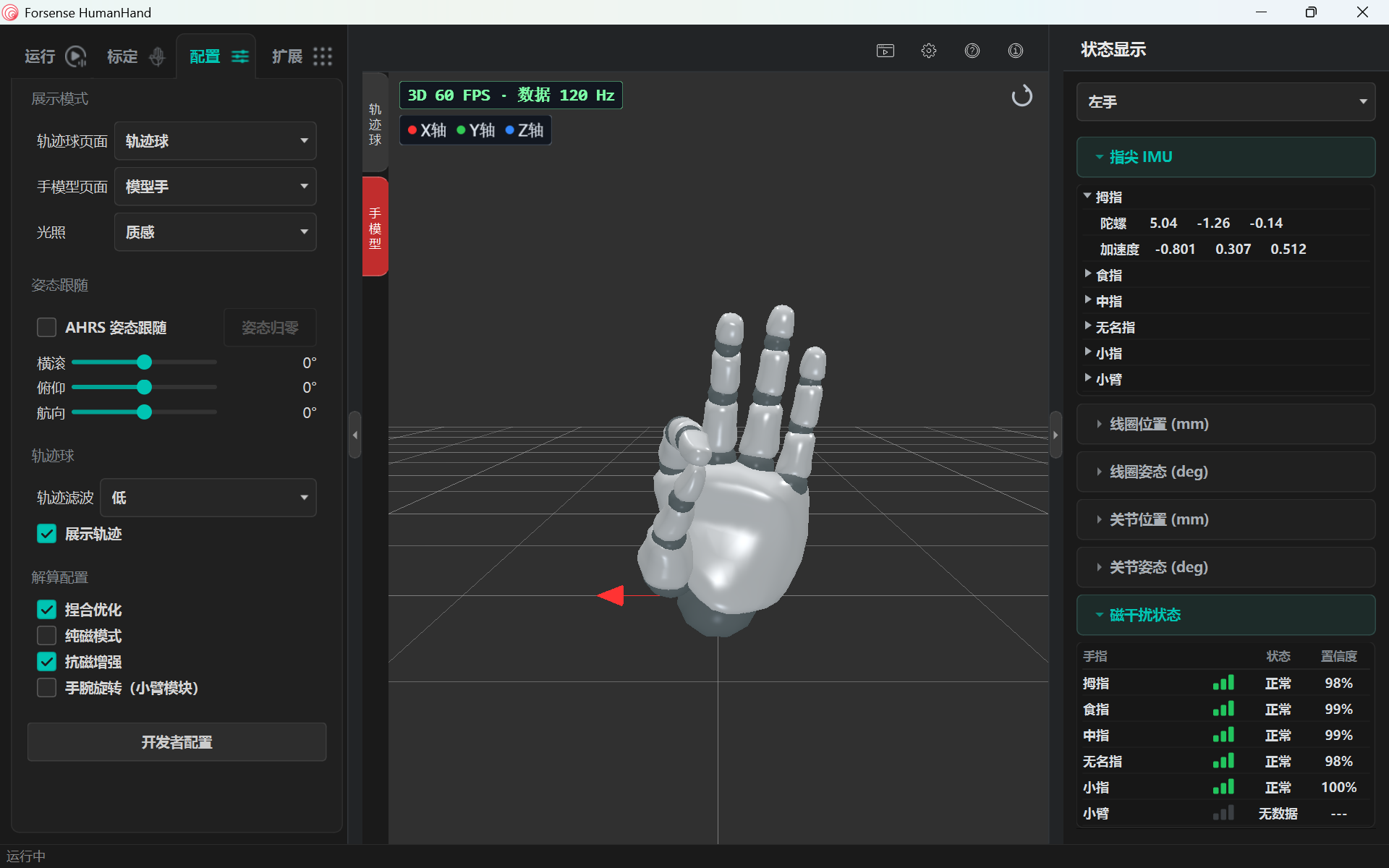This screenshot has height=868, width=1389.
Task: Toggle 捏合优化 checkbox
Action: pyautogui.click(x=47, y=610)
